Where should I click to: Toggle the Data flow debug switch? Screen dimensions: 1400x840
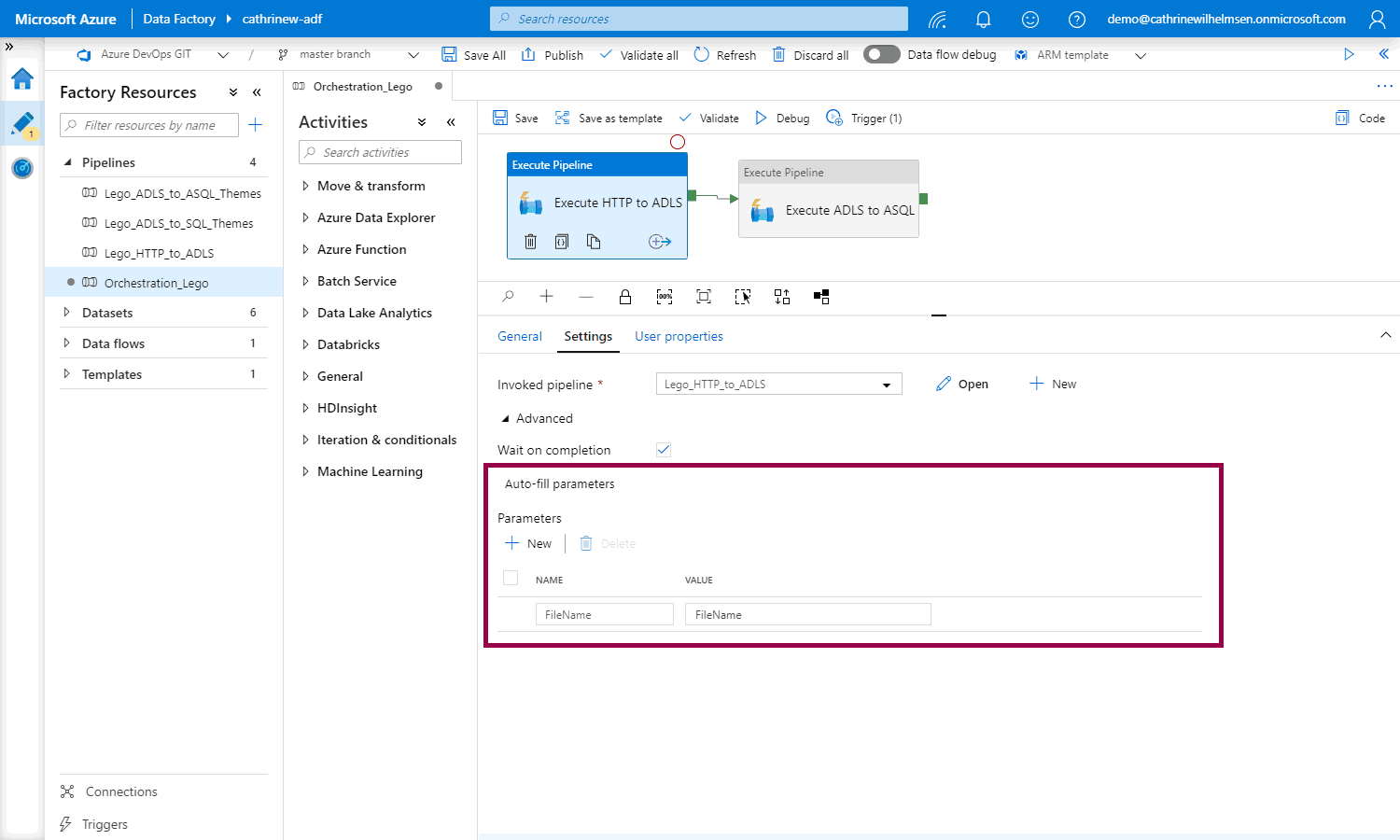tap(881, 54)
